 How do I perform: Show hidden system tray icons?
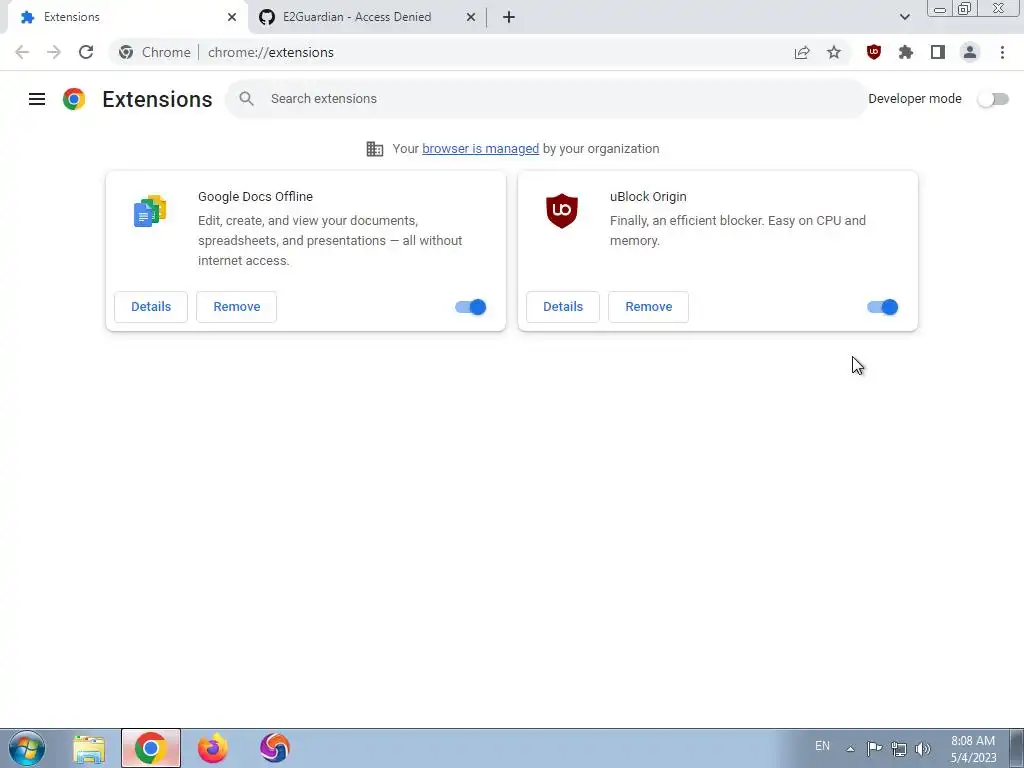click(850, 749)
